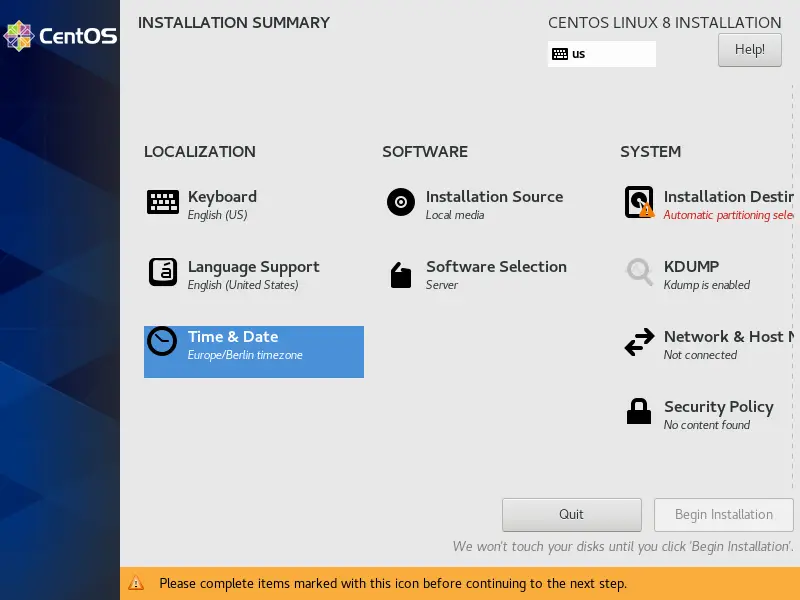The image size is (800, 600).
Task: Click the 'Please complete items marked' warning message
Action: 393,583
